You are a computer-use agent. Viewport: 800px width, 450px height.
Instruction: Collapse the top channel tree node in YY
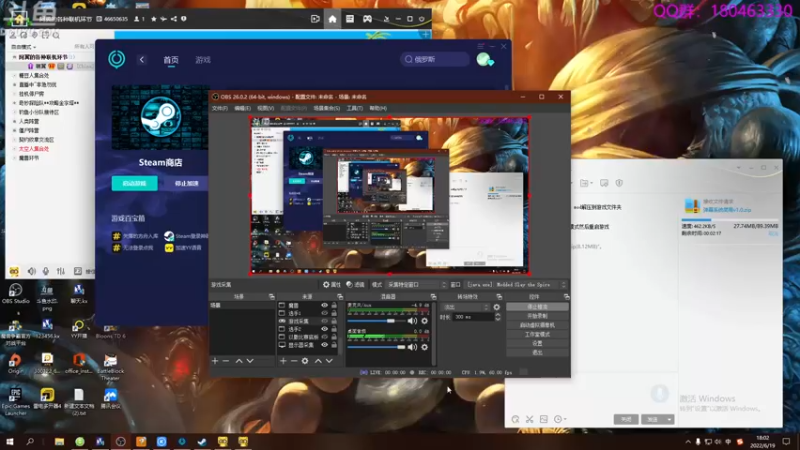[x=14, y=57]
